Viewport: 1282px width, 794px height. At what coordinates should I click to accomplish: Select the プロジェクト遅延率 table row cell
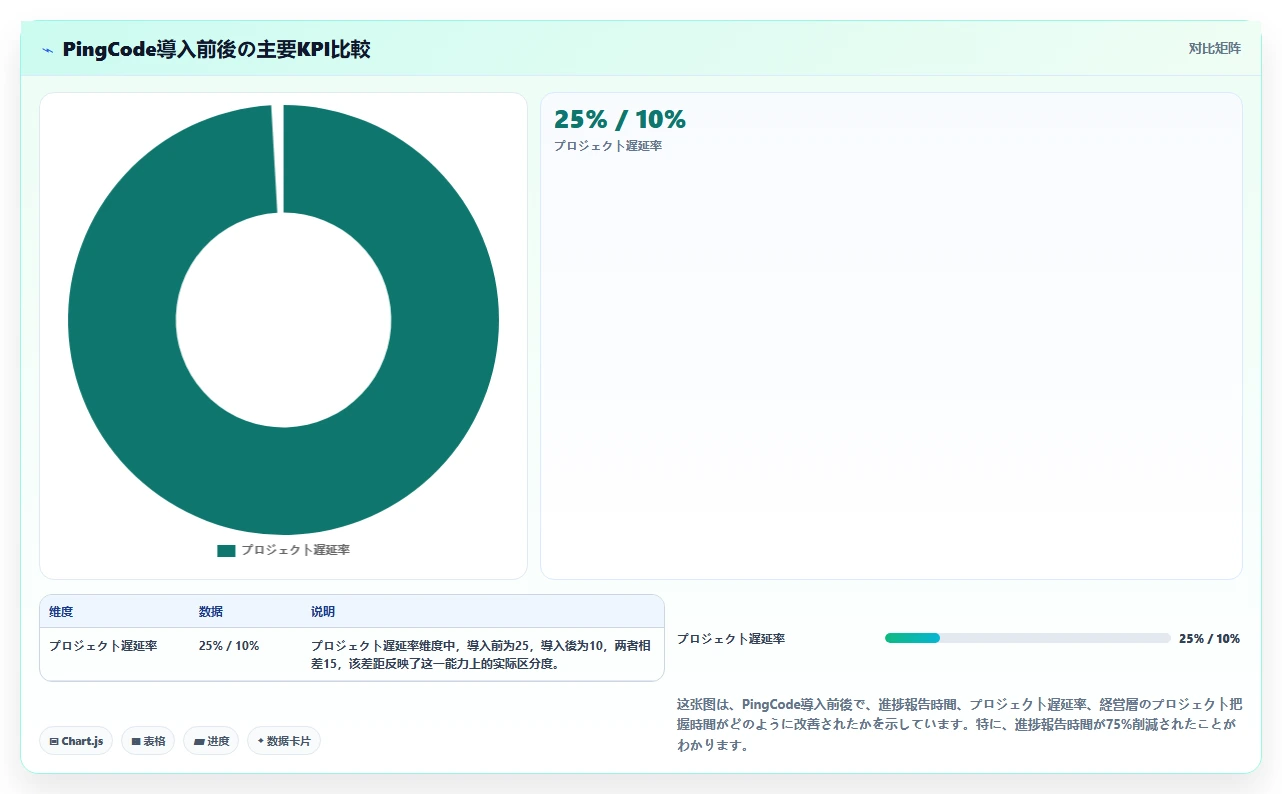click(103, 646)
